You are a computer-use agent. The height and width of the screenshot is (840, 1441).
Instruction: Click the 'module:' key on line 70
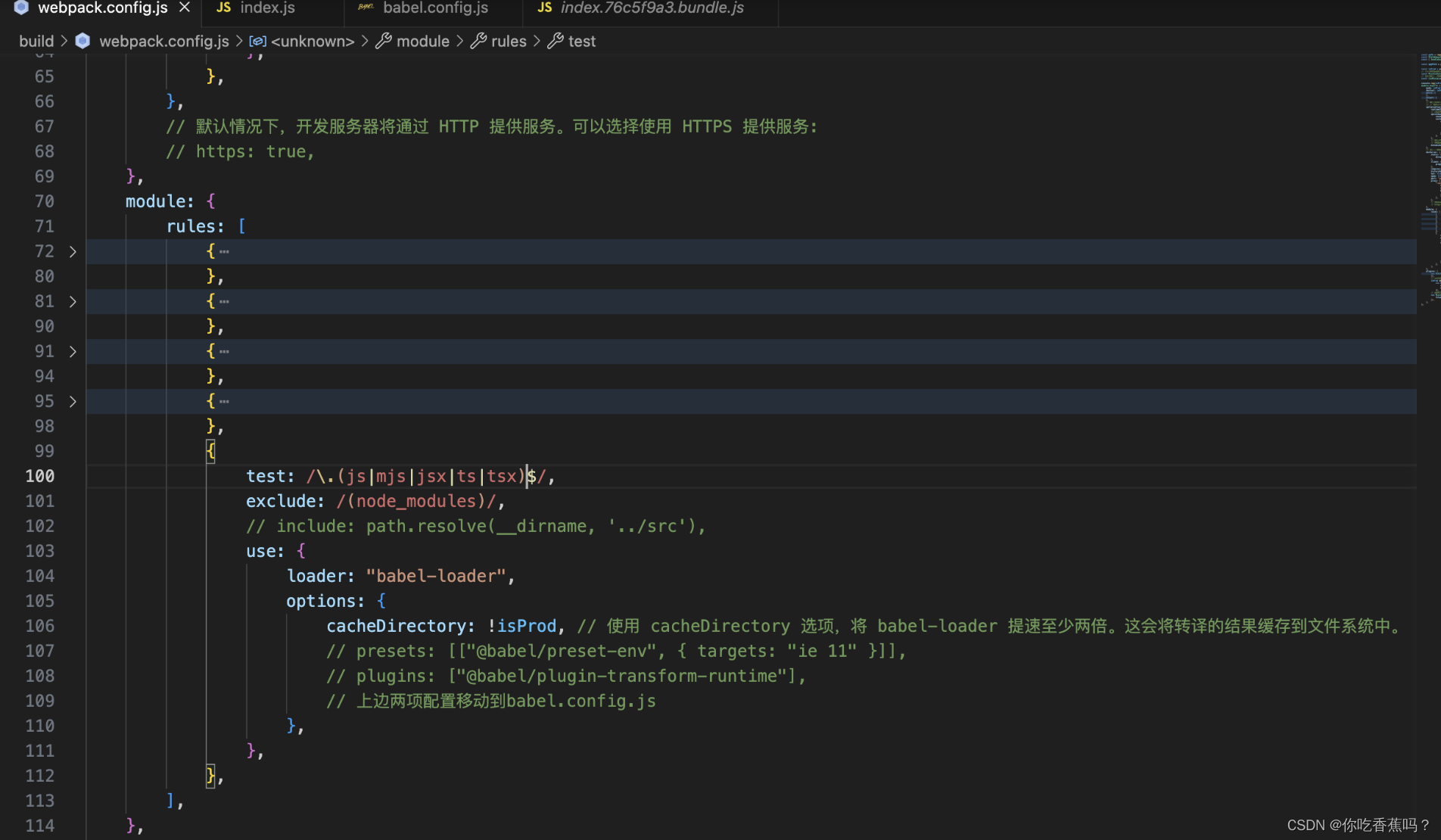[160, 201]
